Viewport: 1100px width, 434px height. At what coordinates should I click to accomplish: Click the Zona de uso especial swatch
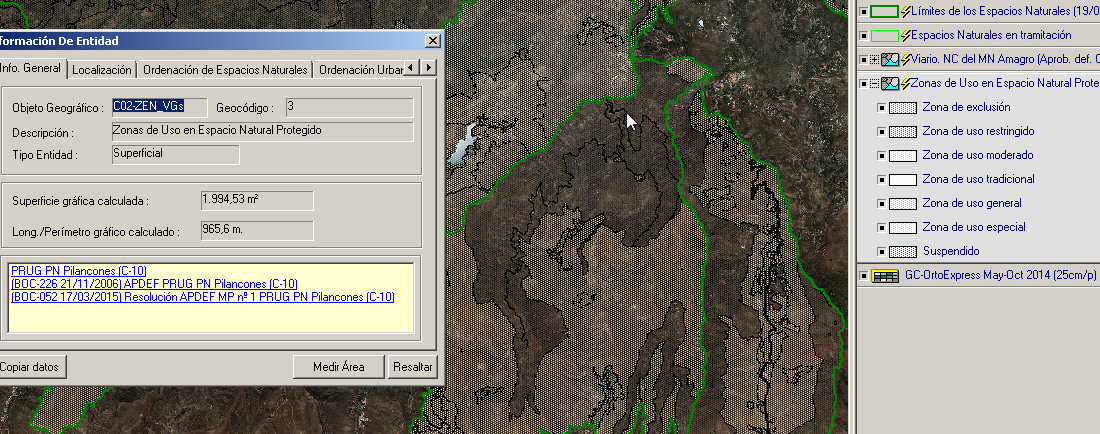pyautogui.click(x=902, y=228)
